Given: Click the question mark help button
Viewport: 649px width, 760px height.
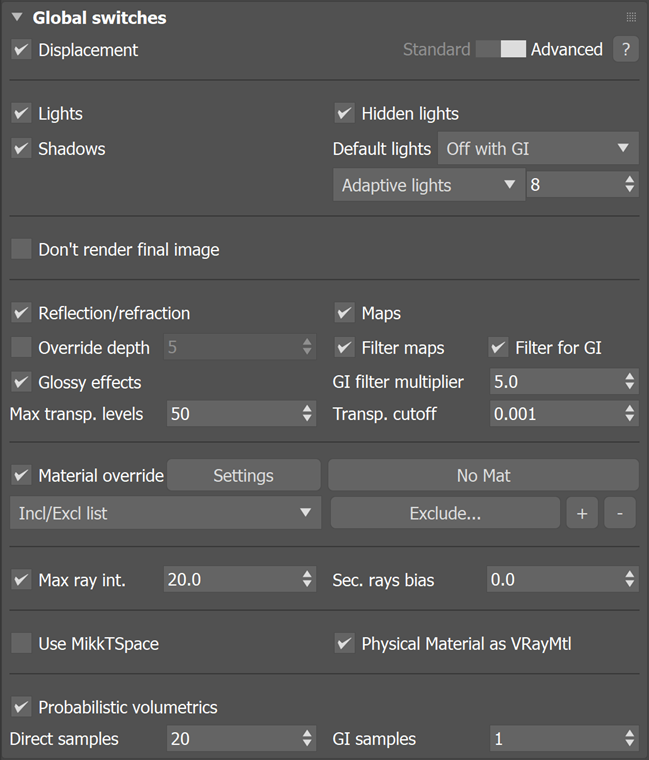Looking at the screenshot, I should [x=625, y=49].
